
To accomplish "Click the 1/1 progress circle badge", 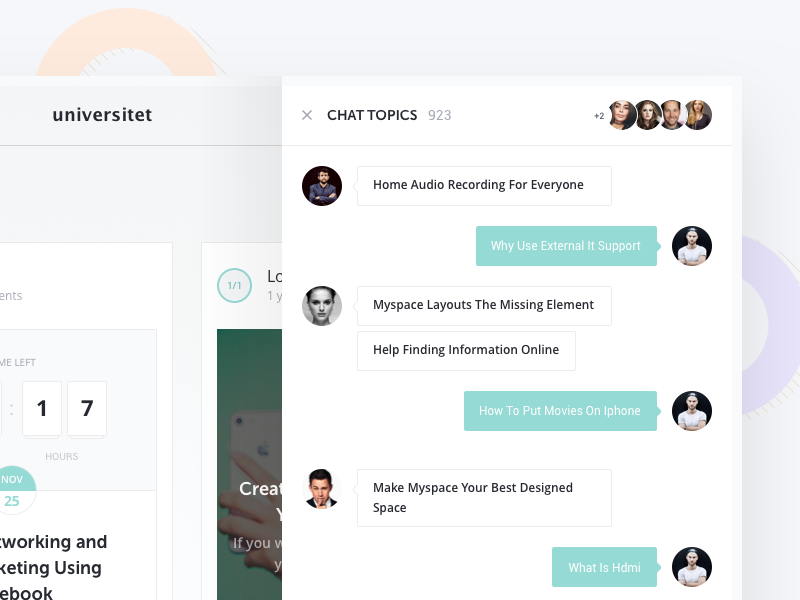I will point(234,285).
